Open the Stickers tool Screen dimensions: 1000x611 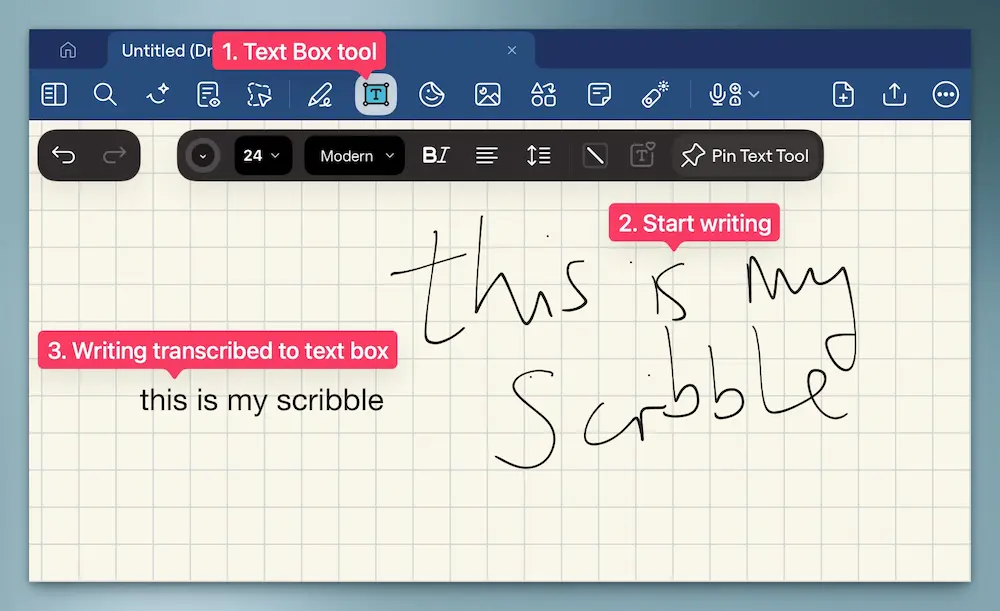(x=432, y=94)
